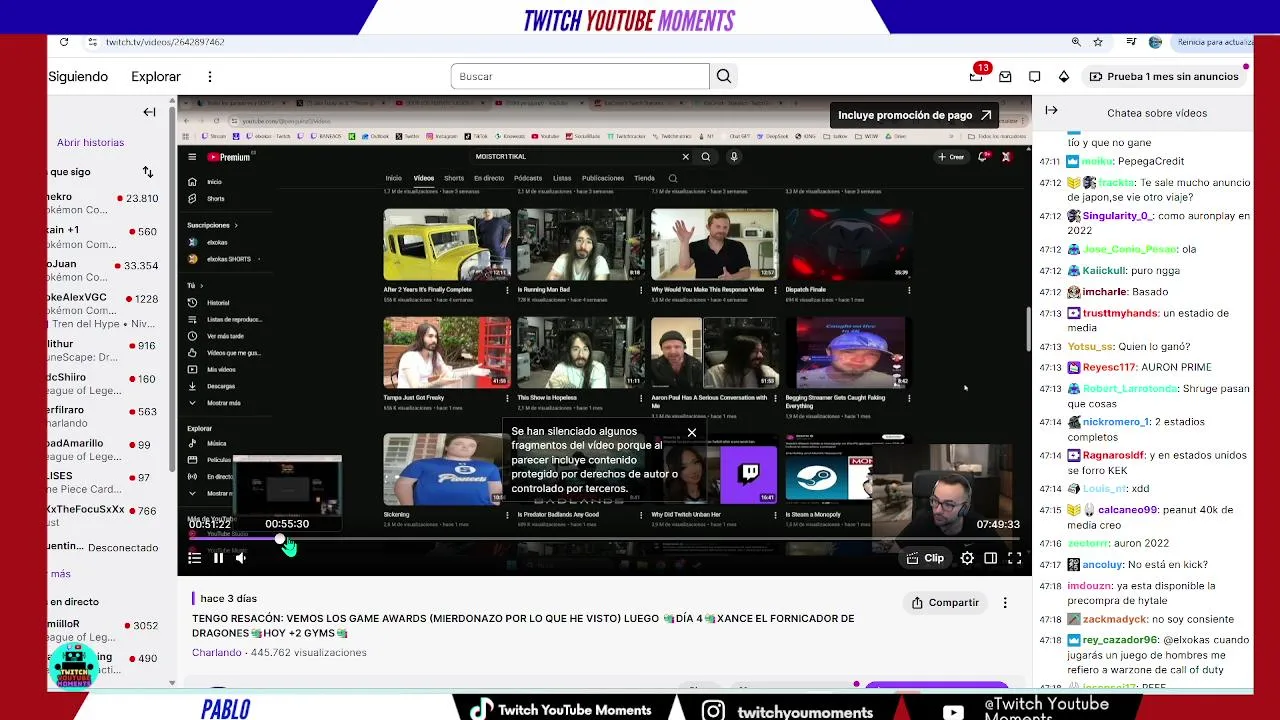Select the YouTube channel Inicio tab
Image resolution: width=1280 pixels, height=720 pixels.
click(394, 178)
